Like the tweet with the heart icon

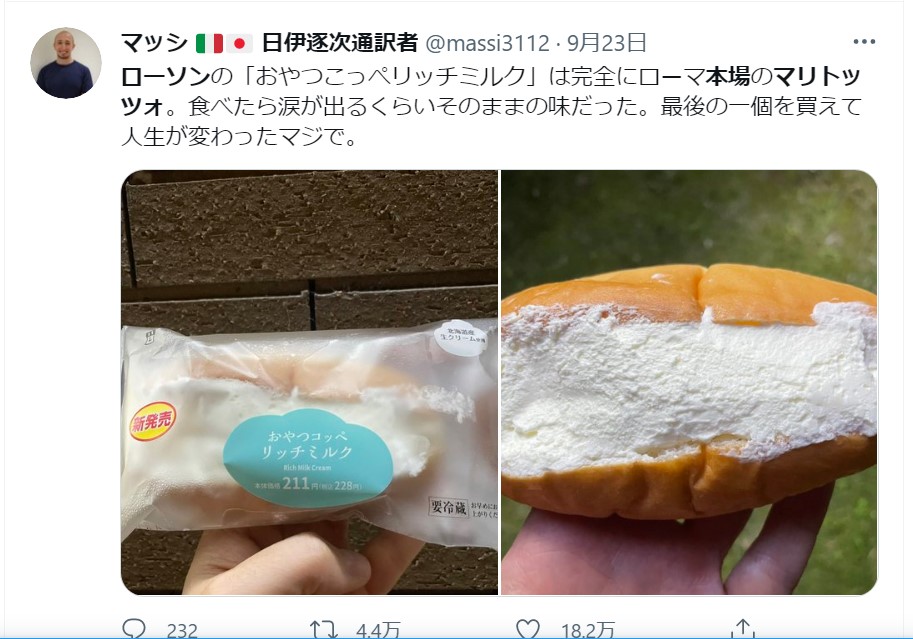pyautogui.click(x=528, y=629)
